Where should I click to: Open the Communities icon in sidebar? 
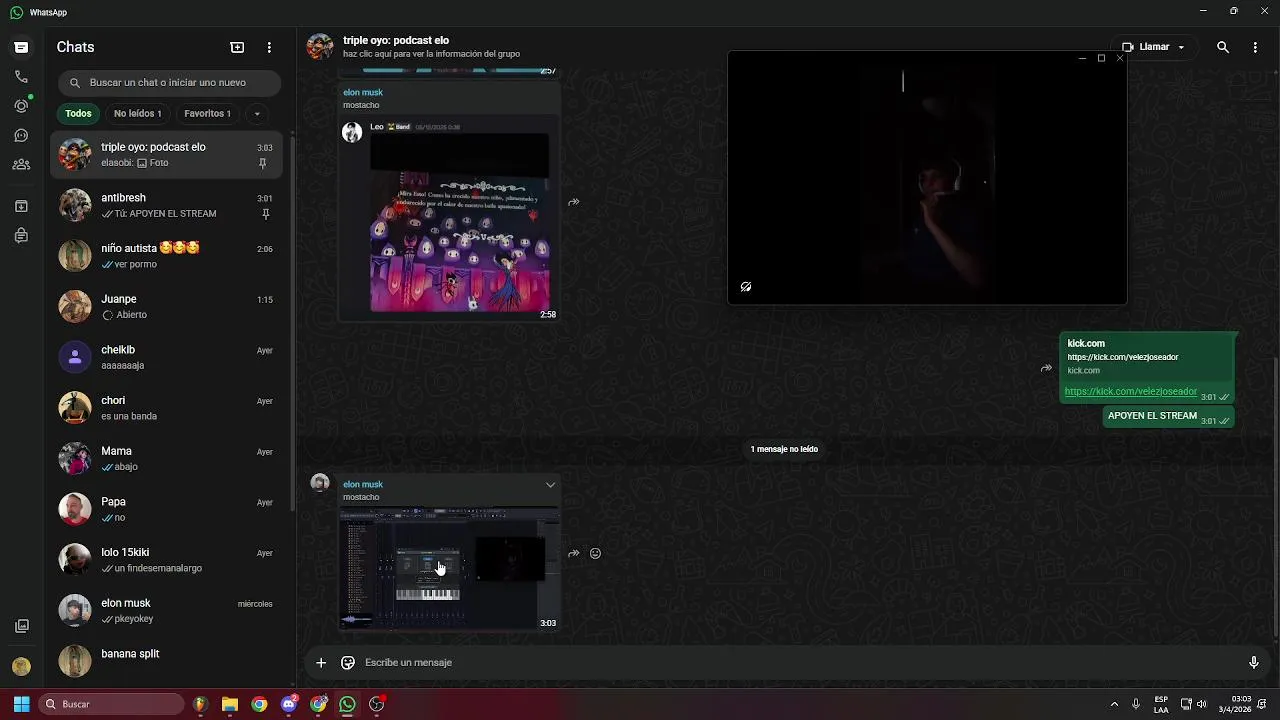click(x=21, y=164)
